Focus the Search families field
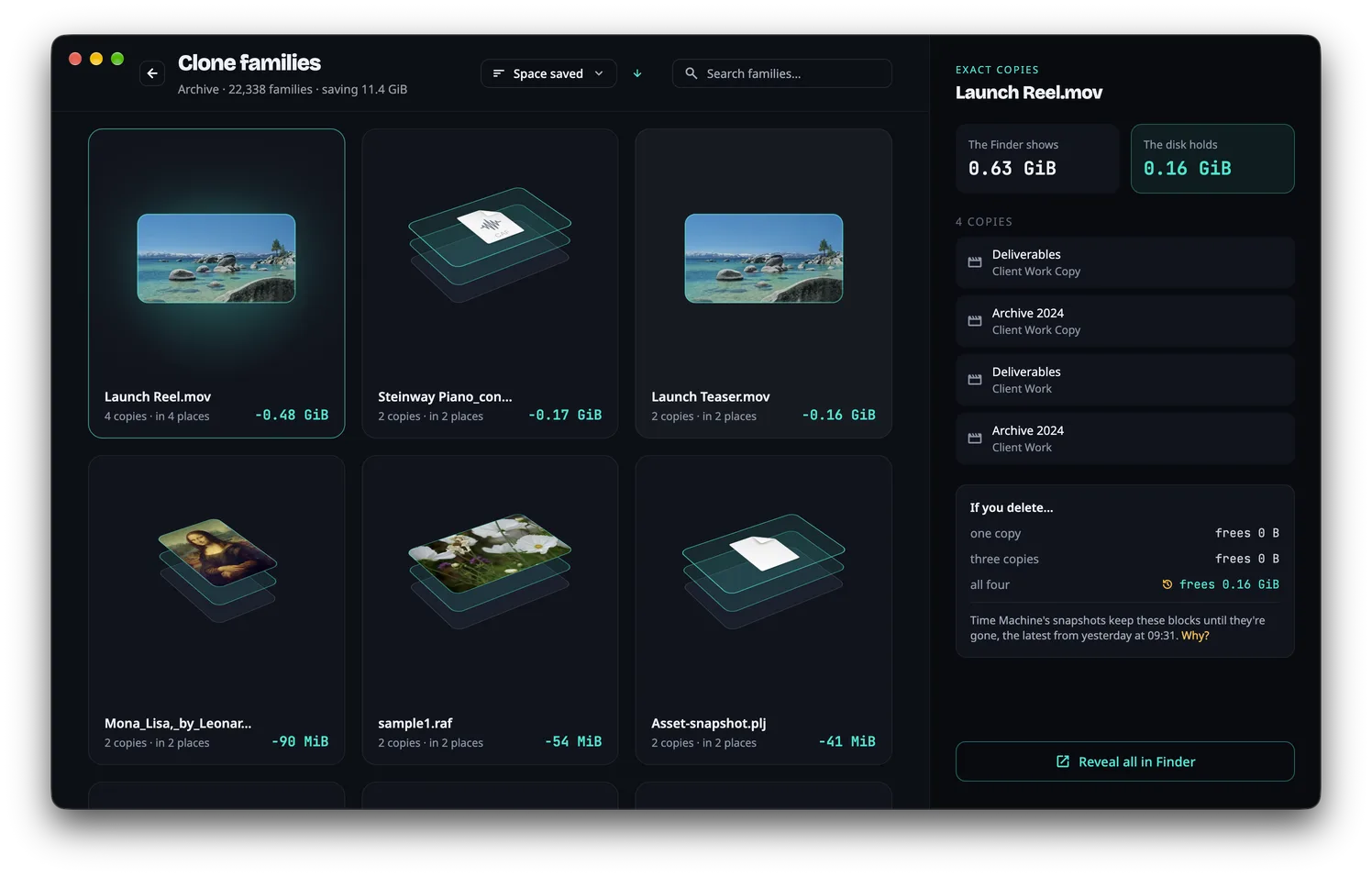1372x877 pixels. (782, 73)
